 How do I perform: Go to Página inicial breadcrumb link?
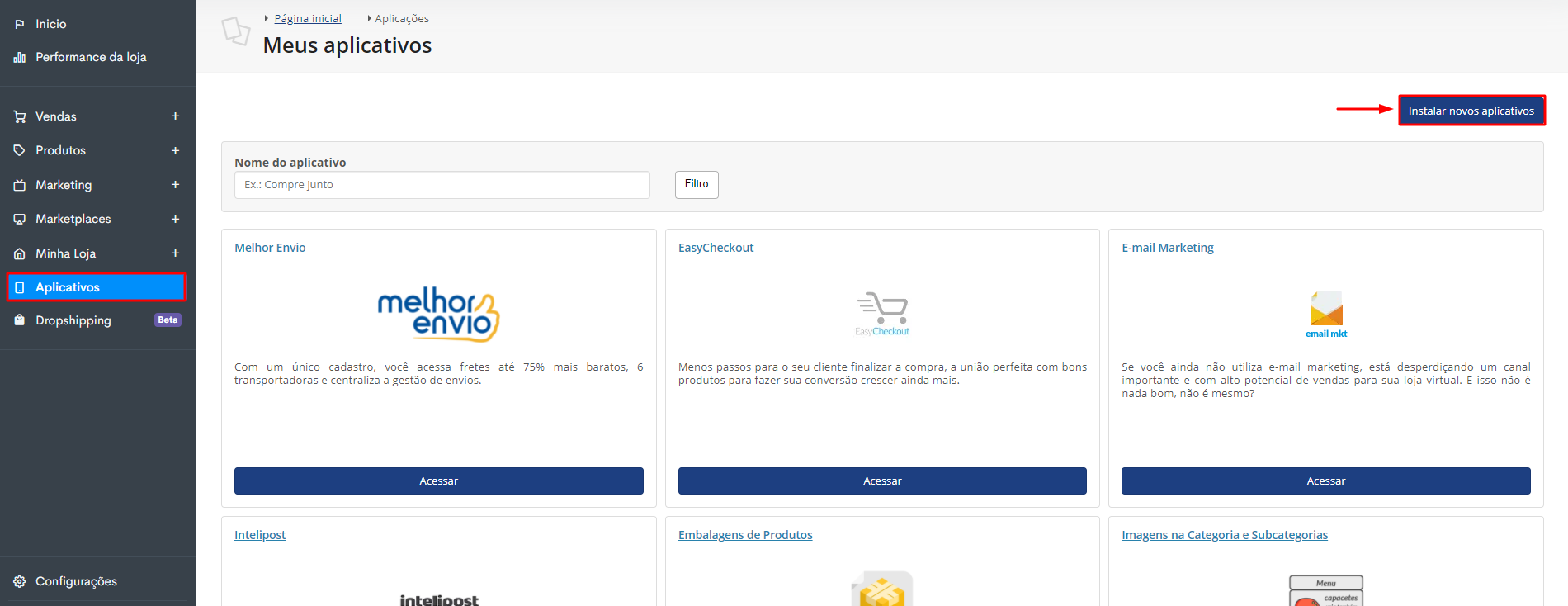click(308, 18)
